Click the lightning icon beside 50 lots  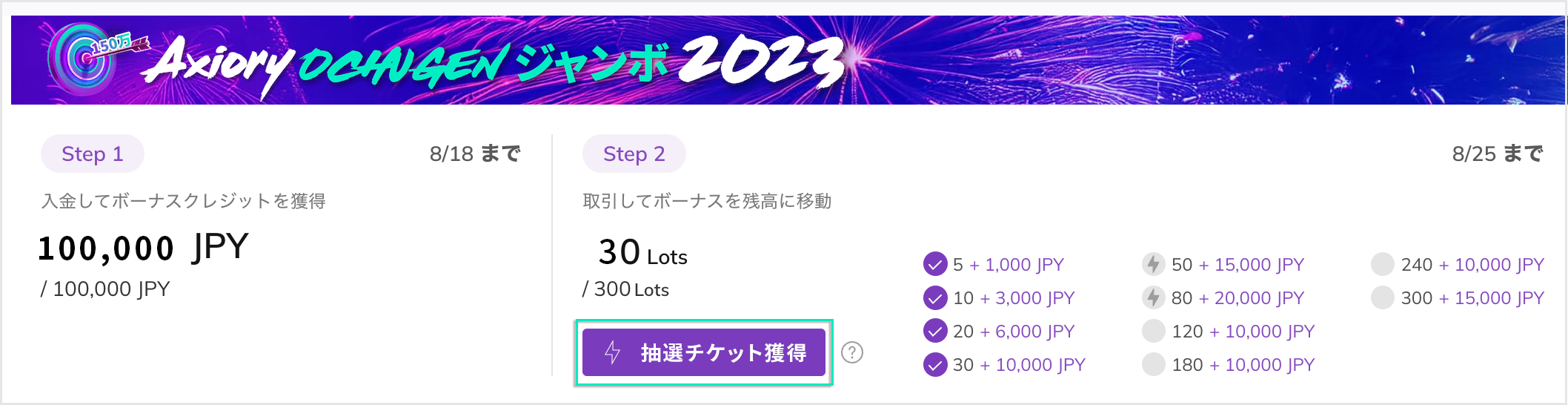pos(1153,264)
